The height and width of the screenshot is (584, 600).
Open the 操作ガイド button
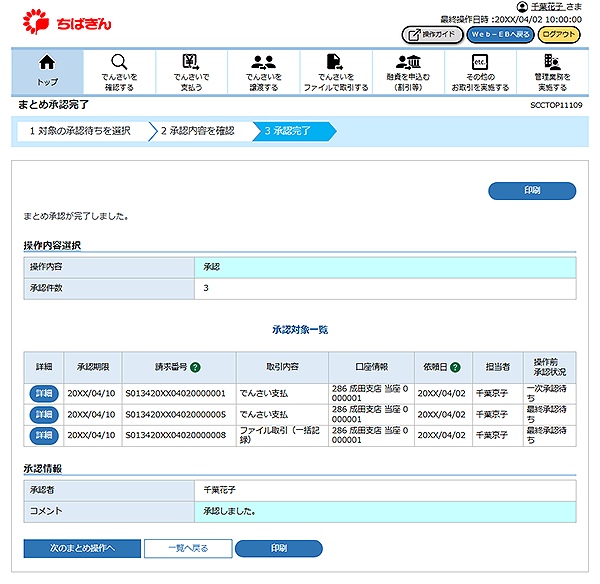431,35
